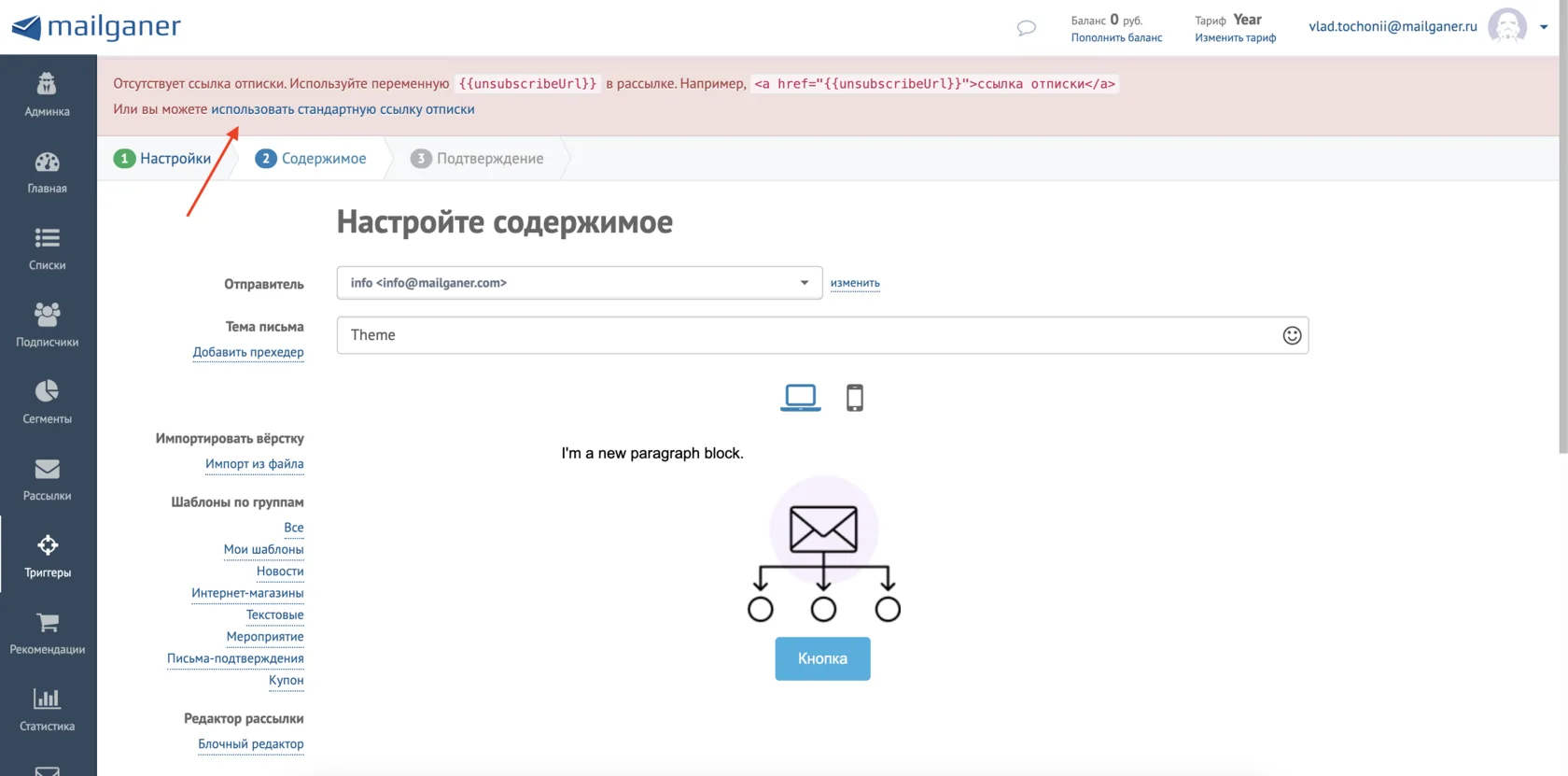Click Добавить прехедер link

click(248, 352)
